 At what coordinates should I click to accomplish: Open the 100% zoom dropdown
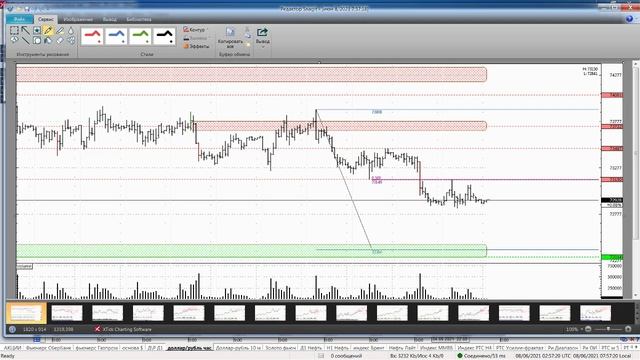click(574, 329)
